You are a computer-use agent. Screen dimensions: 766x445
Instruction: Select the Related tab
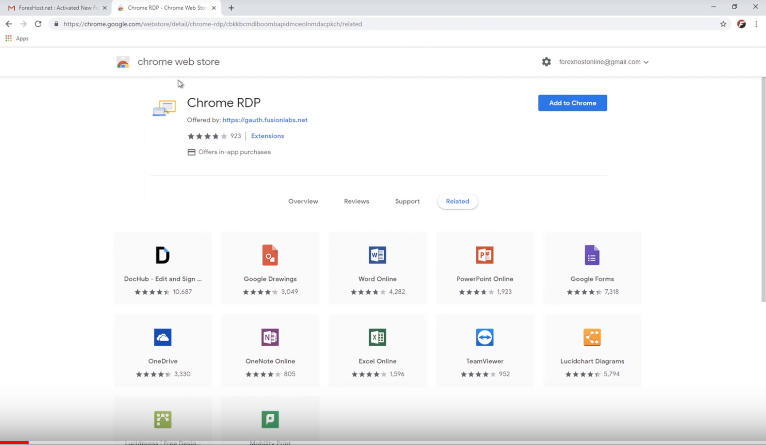pos(457,201)
